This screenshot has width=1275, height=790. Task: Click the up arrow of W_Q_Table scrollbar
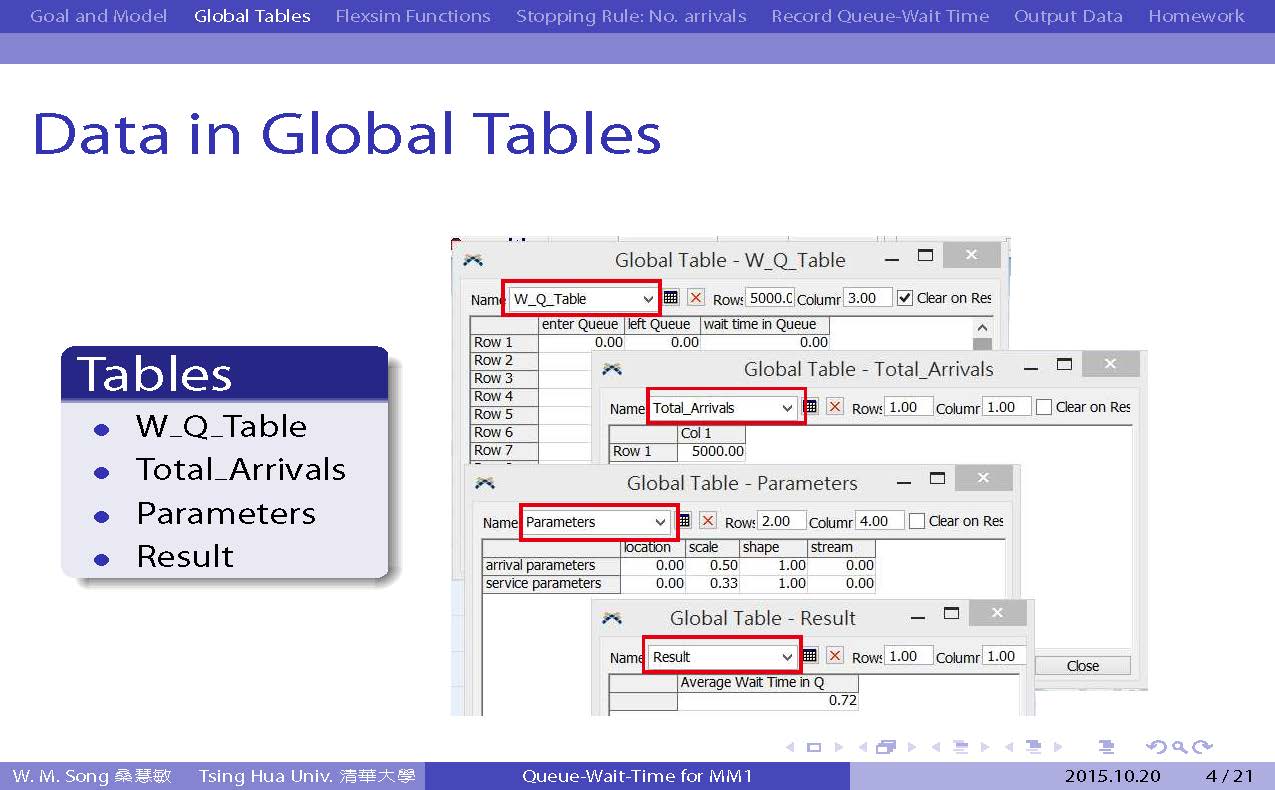(x=982, y=328)
